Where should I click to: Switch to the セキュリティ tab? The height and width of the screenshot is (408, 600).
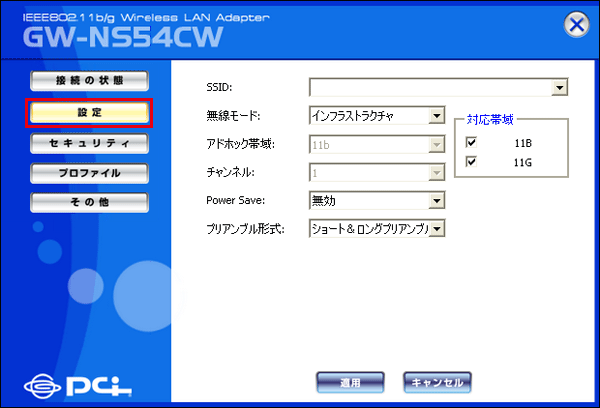pyautogui.click(x=90, y=143)
